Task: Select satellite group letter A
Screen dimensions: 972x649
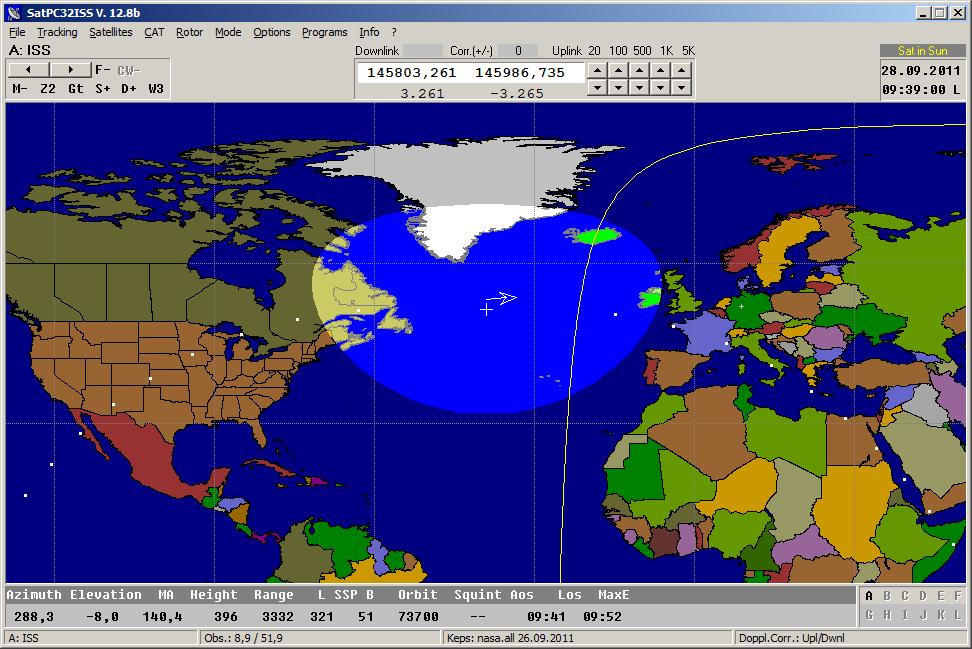Action: 869,596
